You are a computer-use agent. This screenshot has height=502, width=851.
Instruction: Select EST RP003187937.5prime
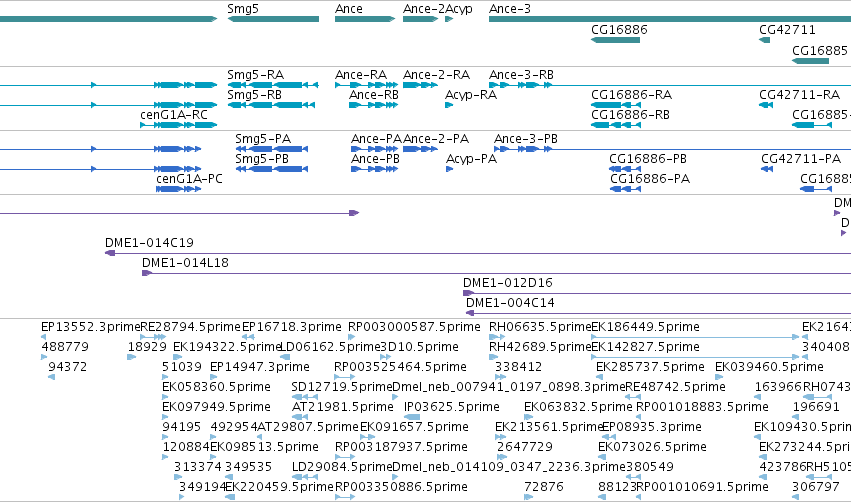pyautogui.click(x=401, y=448)
